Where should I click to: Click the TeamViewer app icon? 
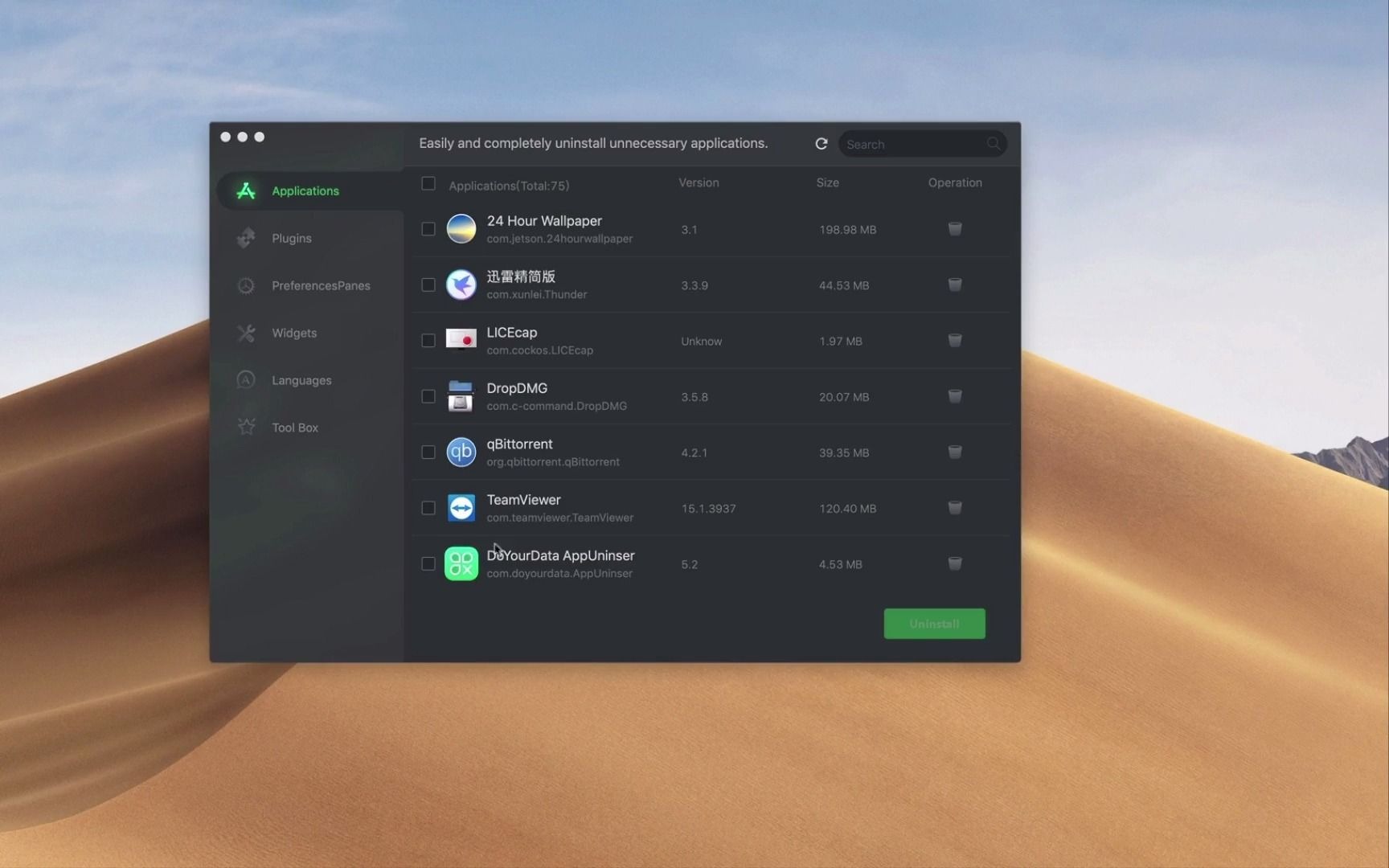(461, 508)
